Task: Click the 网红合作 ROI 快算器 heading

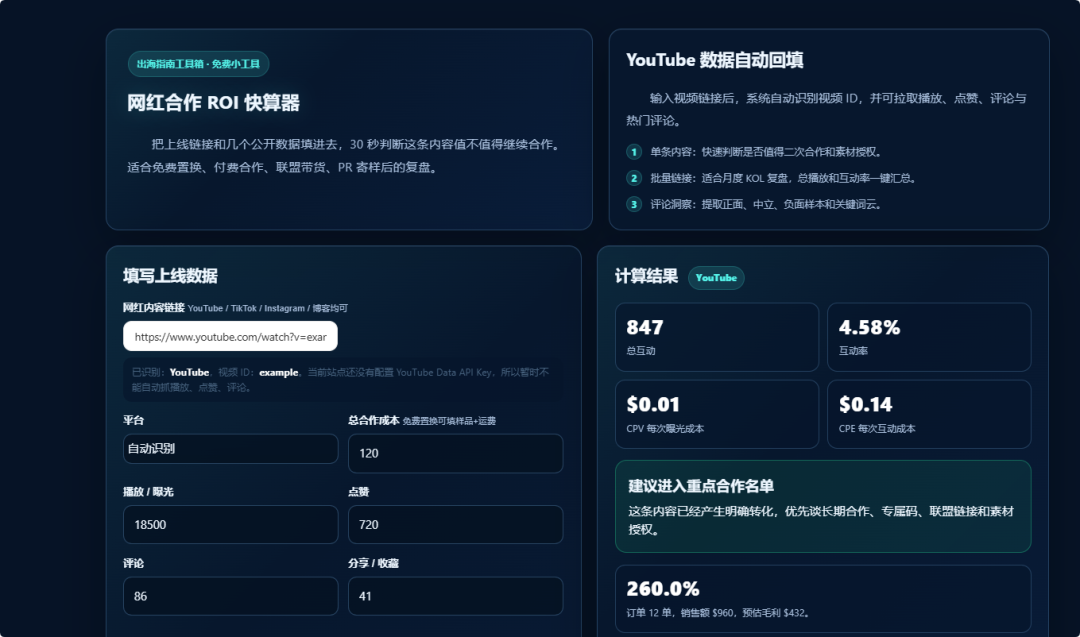Action: tap(214, 103)
